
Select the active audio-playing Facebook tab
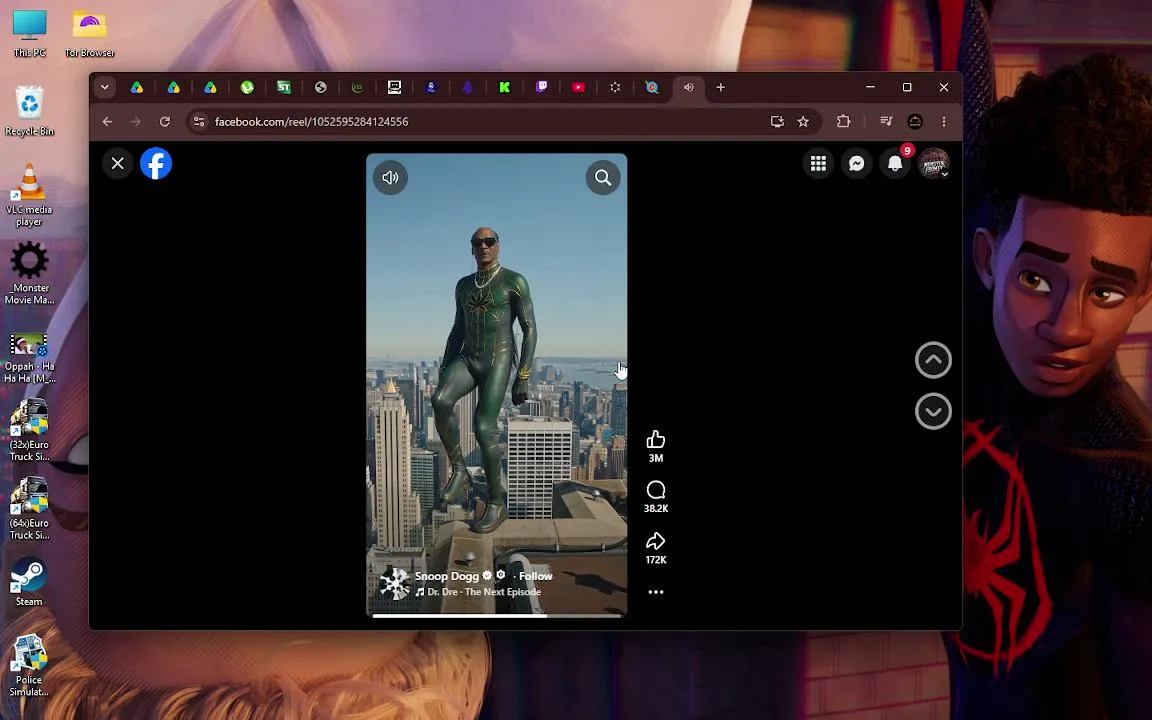(688, 87)
